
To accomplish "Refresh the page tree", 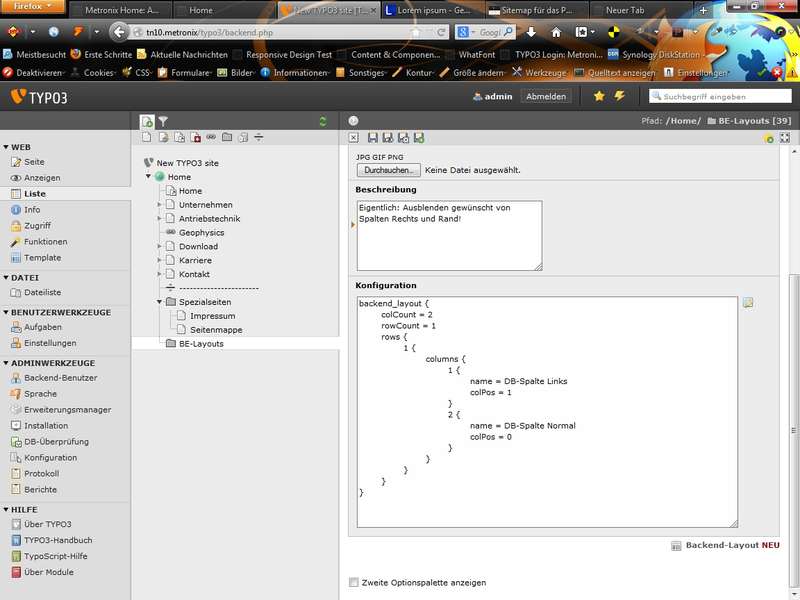I will 322,121.
